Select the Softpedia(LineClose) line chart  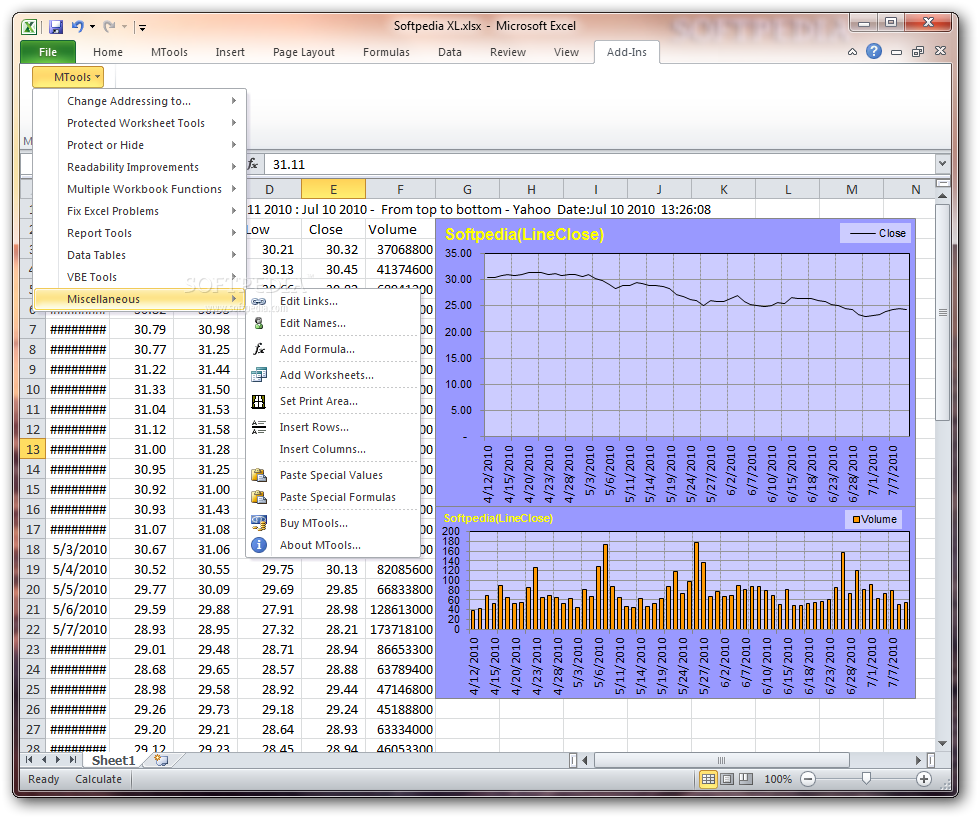point(676,362)
